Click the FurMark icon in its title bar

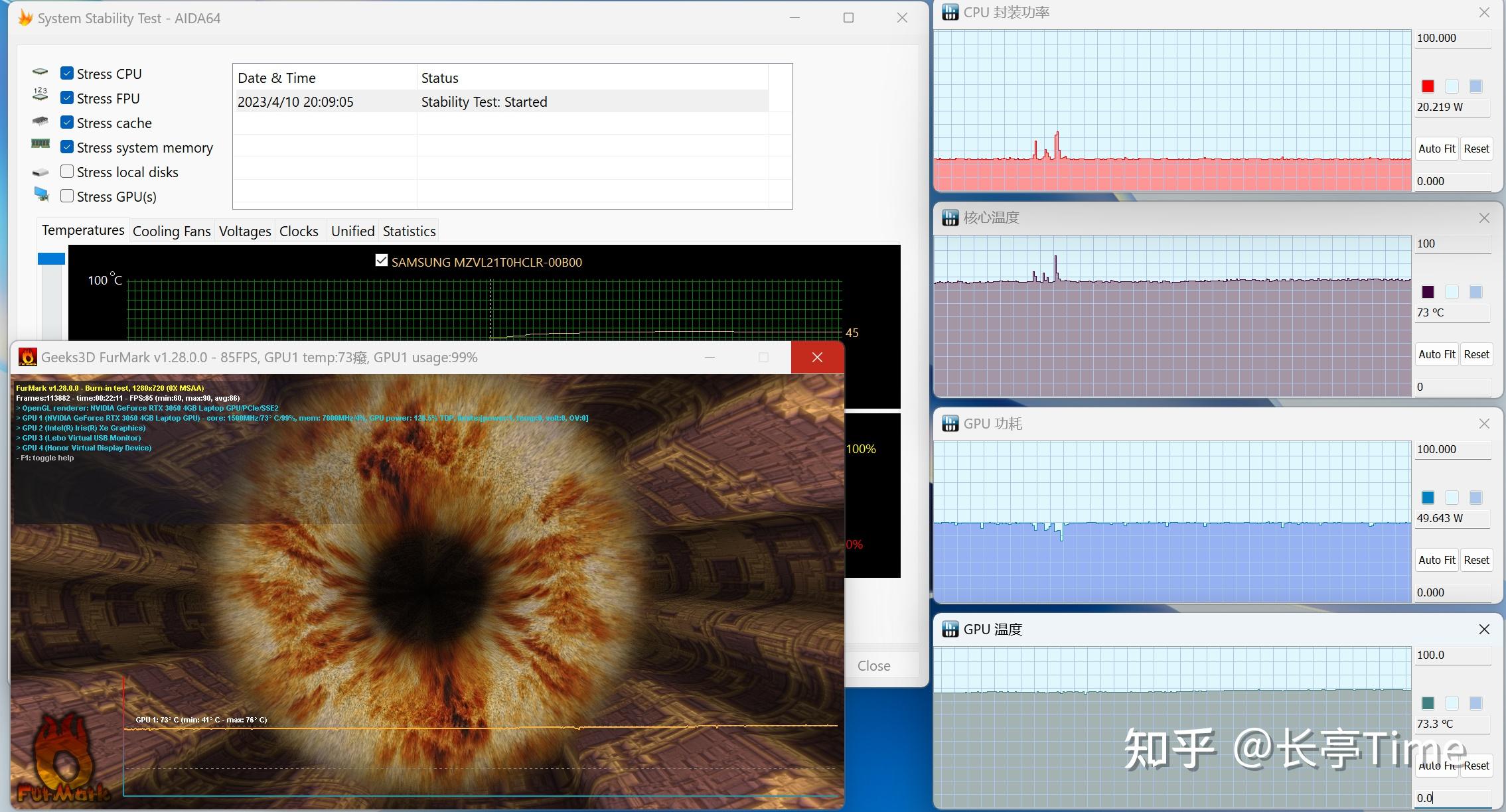click(x=28, y=357)
